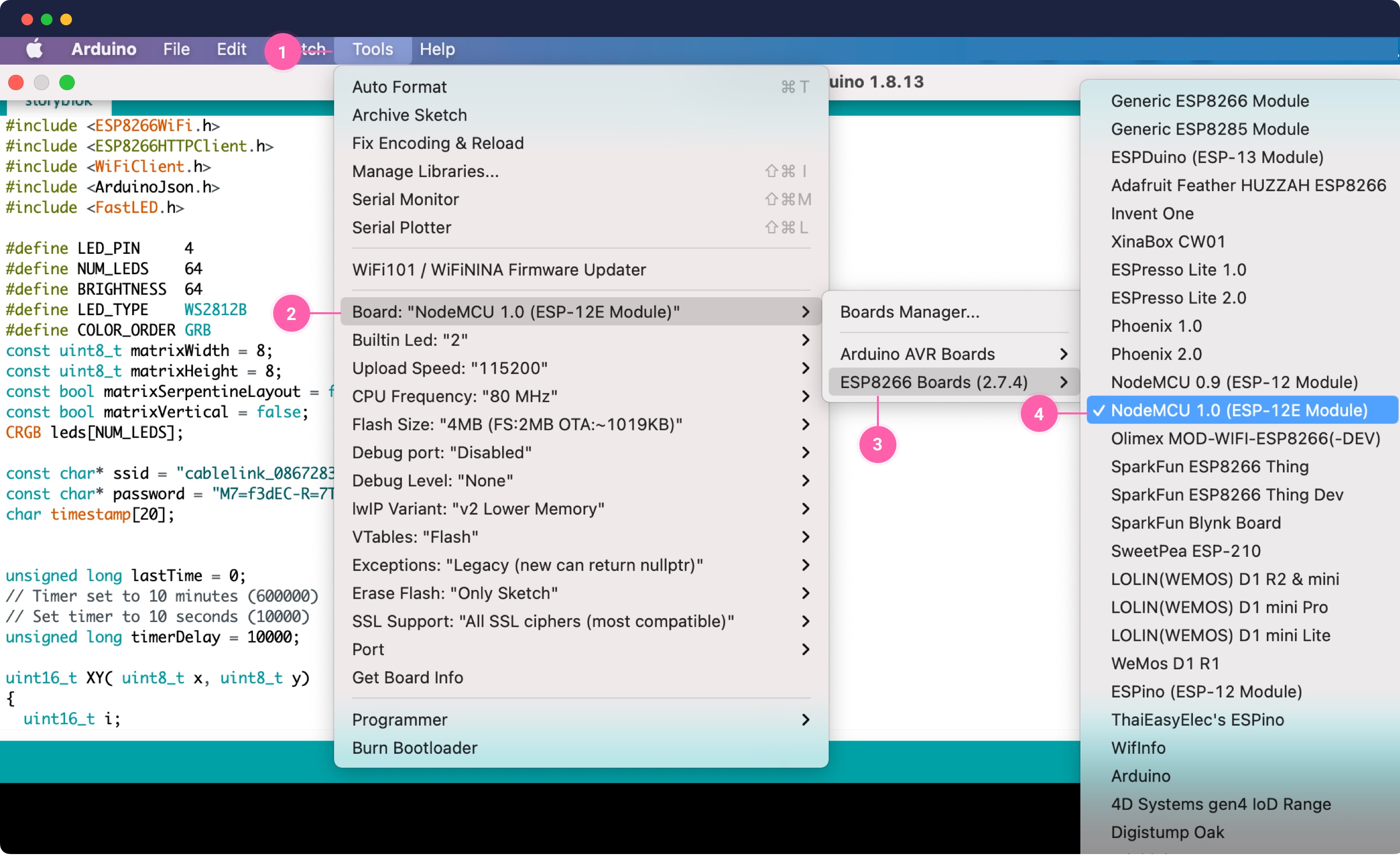Select XinaBox CW01 board
Image resolution: width=1400 pixels, height=856 pixels.
tap(1242, 242)
